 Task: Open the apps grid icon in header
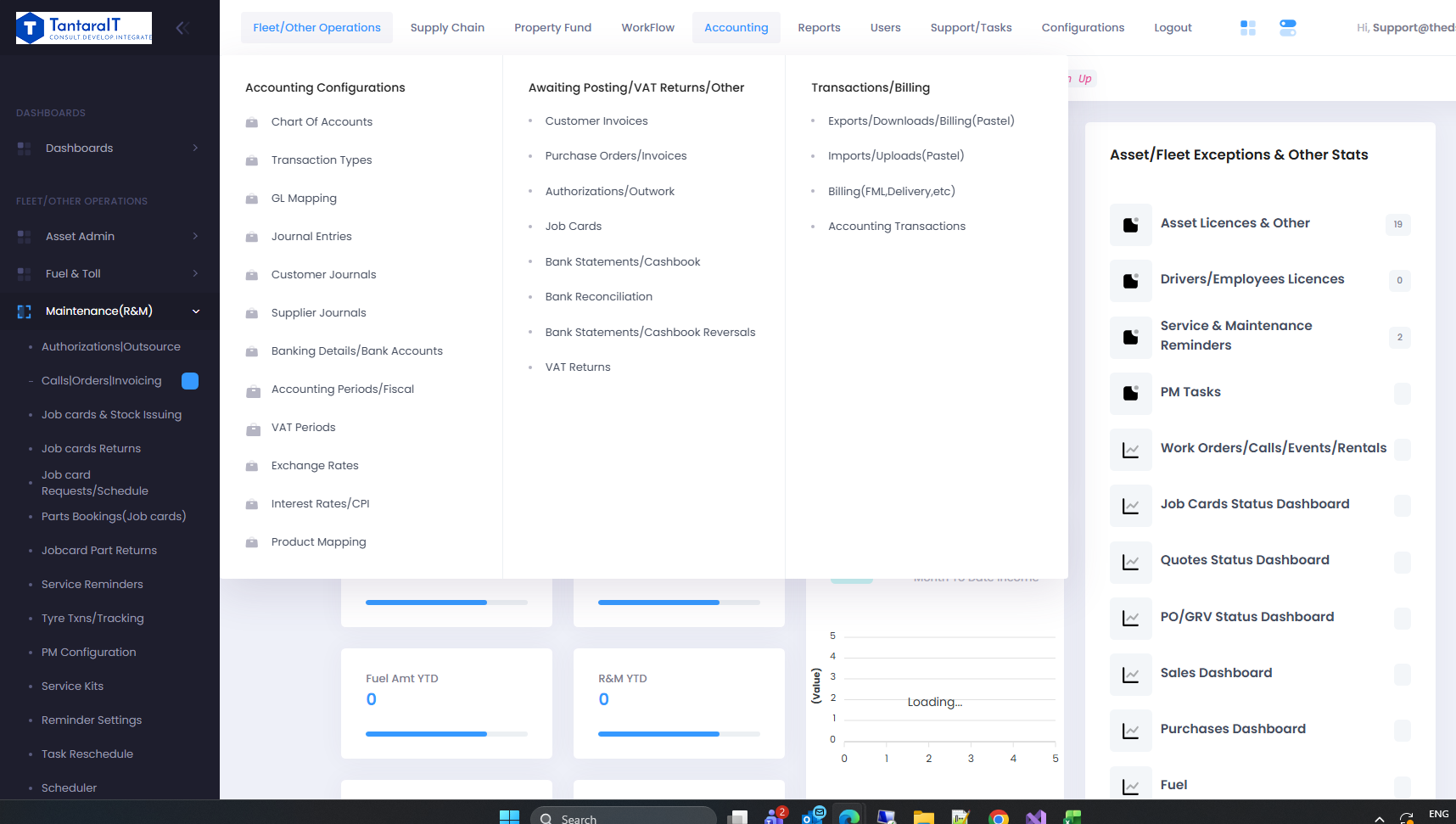click(1248, 28)
